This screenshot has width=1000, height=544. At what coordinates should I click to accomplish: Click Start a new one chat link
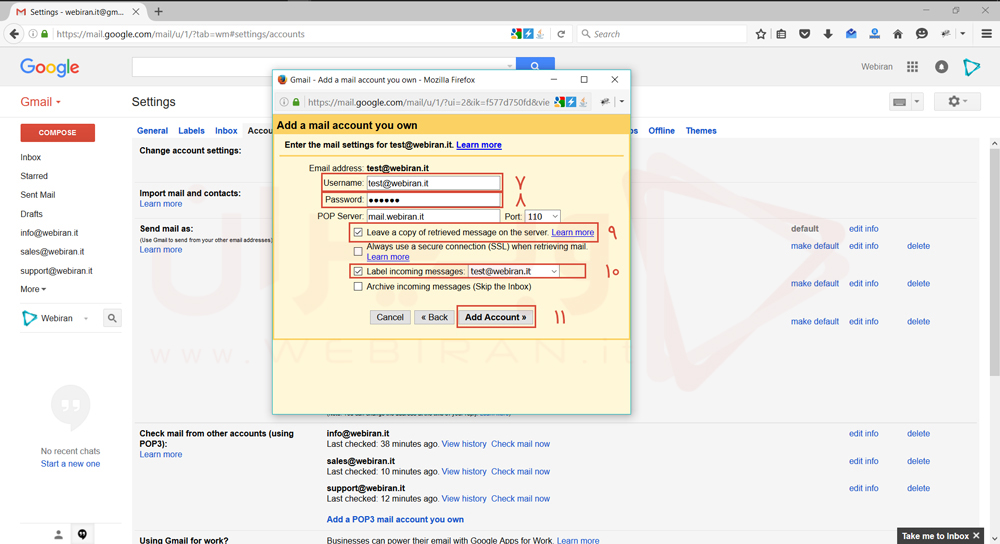[70, 464]
